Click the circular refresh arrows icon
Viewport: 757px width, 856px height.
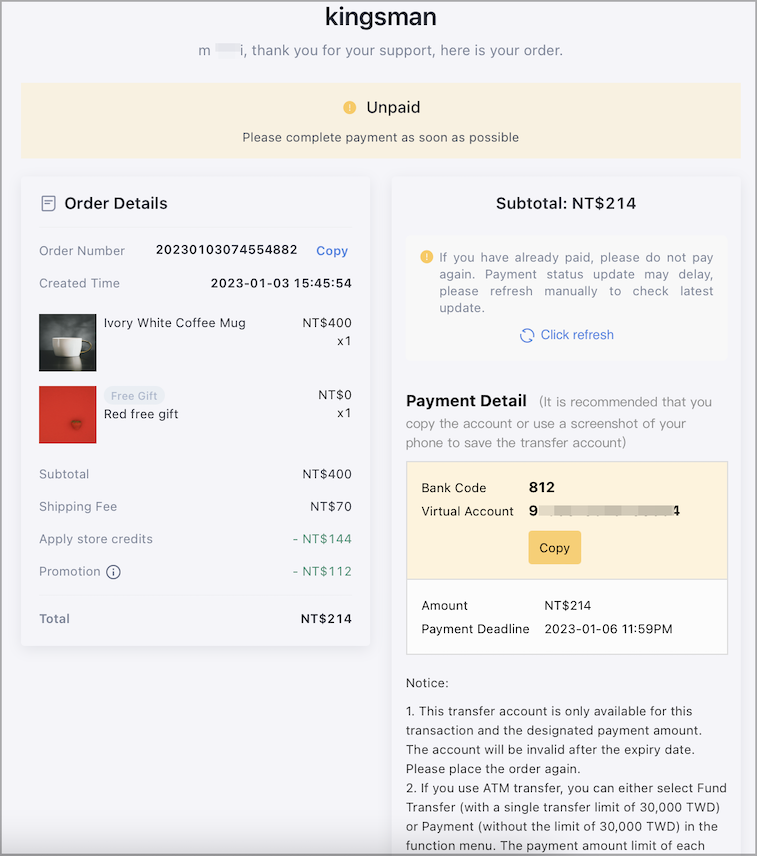pyautogui.click(x=527, y=335)
